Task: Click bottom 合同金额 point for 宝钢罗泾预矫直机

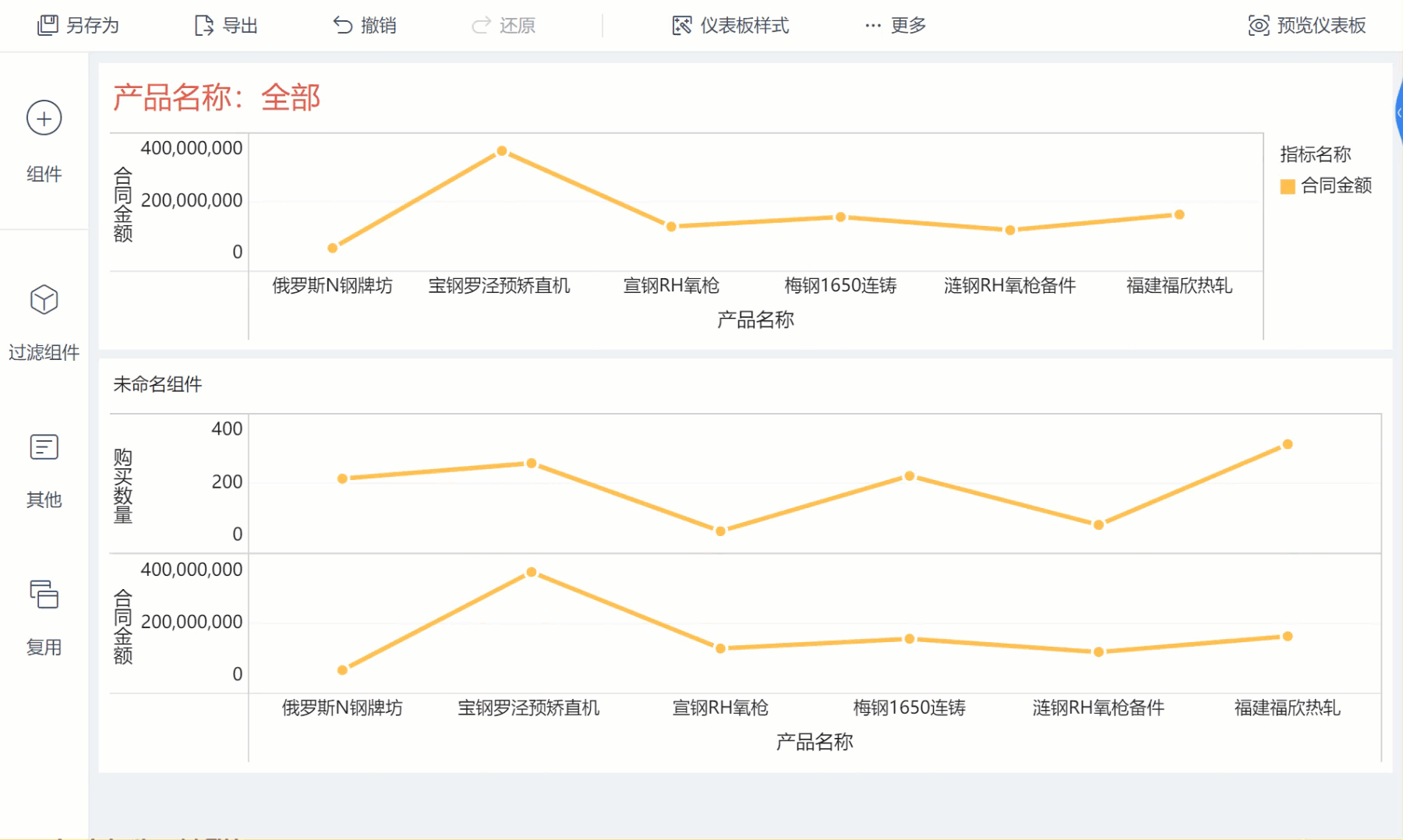Action: click(x=532, y=572)
